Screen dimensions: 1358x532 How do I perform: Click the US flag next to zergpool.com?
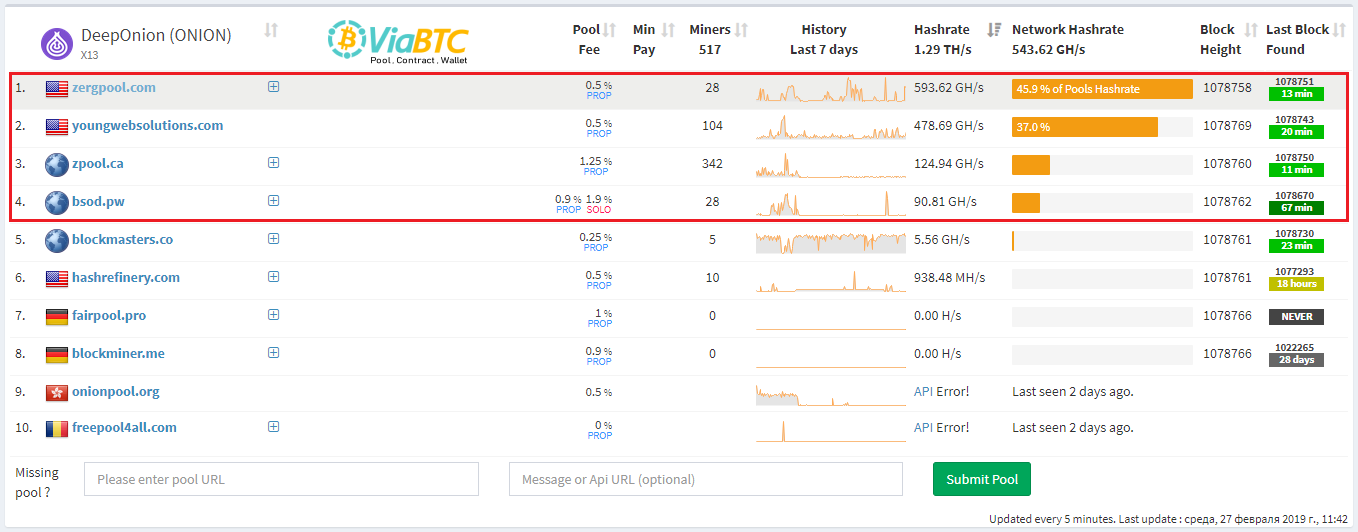click(x=56, y=88)
